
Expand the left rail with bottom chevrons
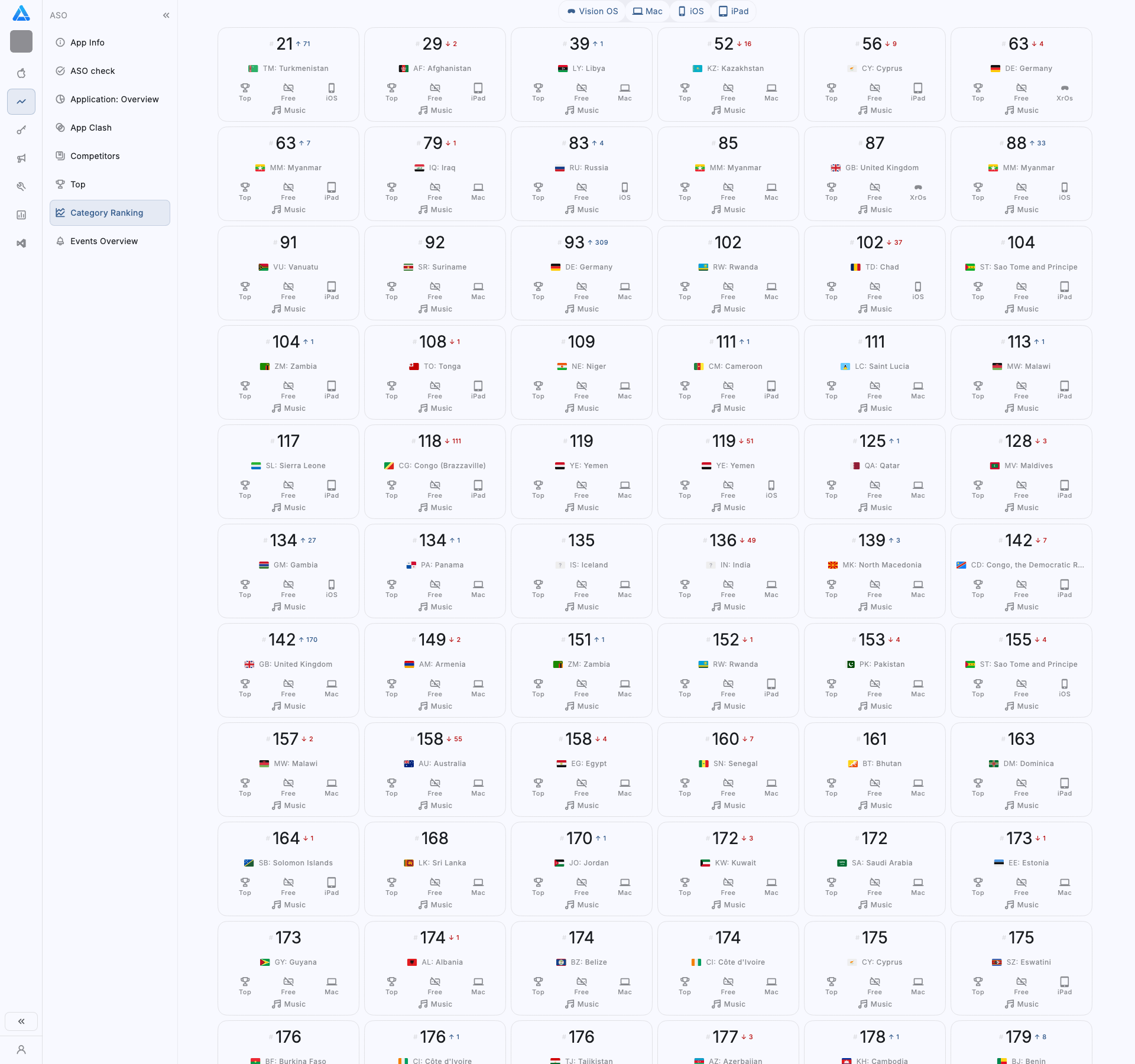coord(21,1021)
